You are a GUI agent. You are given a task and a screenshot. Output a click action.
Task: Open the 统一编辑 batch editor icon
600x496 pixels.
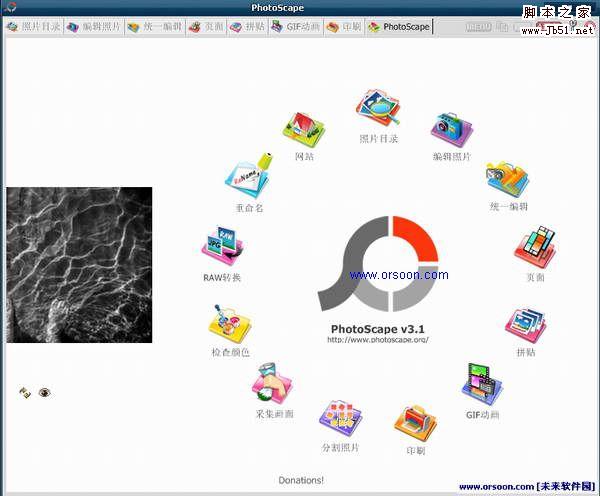508,179
